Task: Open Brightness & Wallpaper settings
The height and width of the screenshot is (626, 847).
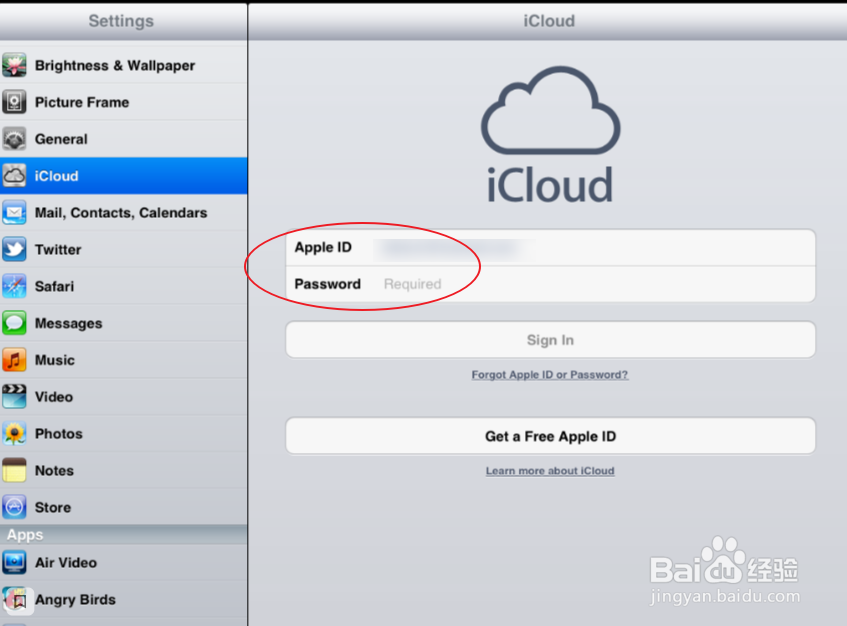Action: (124, 65)
